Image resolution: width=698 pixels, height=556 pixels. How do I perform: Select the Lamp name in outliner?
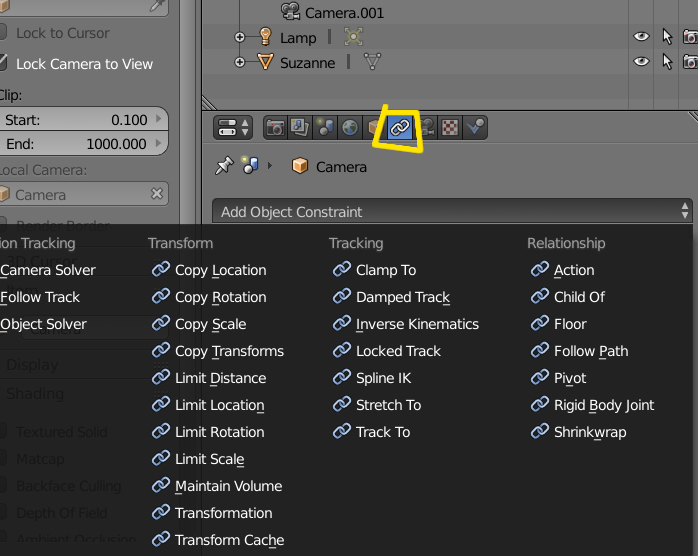click(298, 38)
